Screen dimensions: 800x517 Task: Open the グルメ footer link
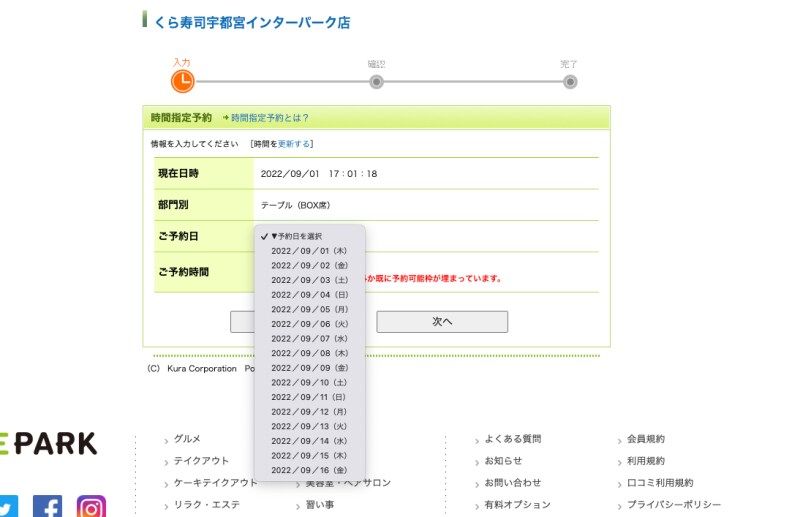[x=187, y=439]
